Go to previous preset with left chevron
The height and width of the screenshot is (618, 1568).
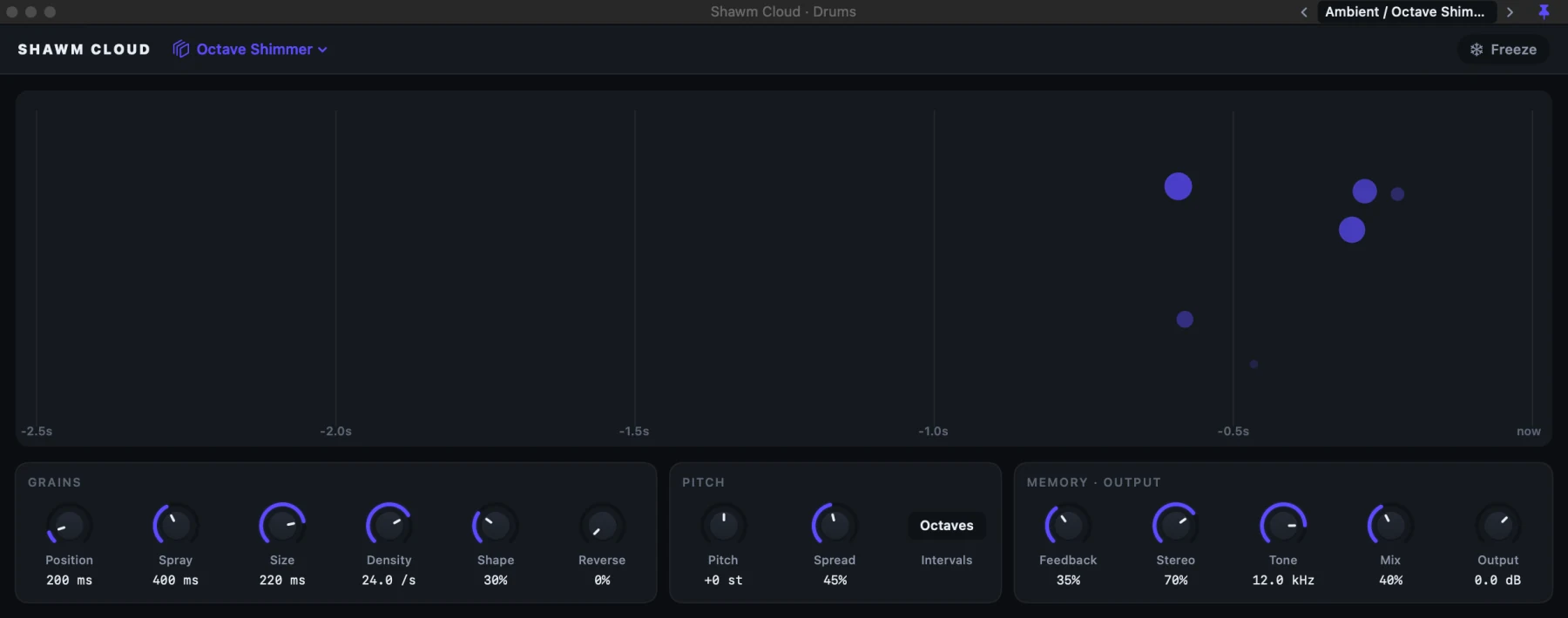pyautogui.click(x=1304, y=12)
